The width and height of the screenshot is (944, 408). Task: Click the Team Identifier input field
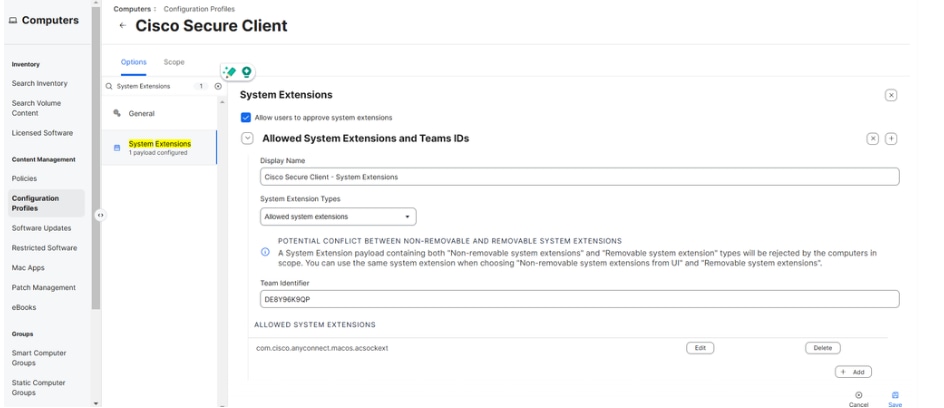click(x=578, y=299)
